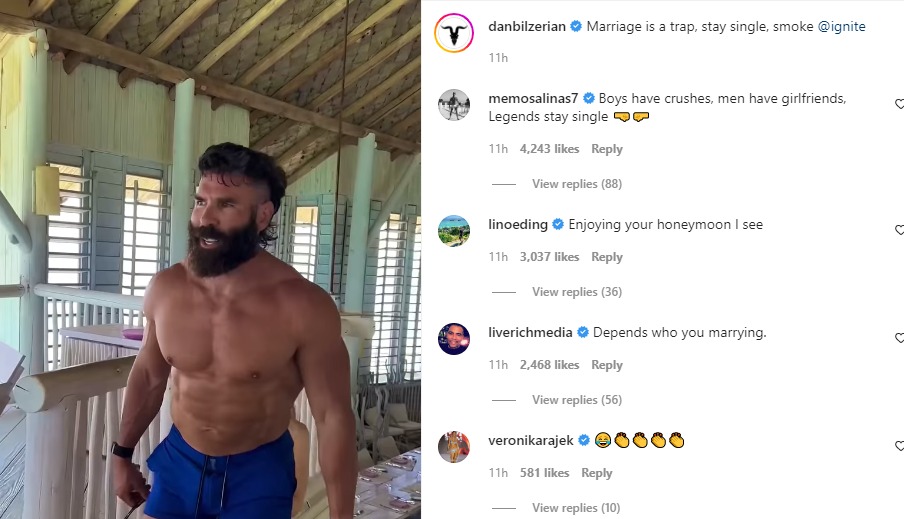Reply to memosalinas7's comment
Image resolution: width=904 pixels, height=519 pixels.
coord(606,149)
